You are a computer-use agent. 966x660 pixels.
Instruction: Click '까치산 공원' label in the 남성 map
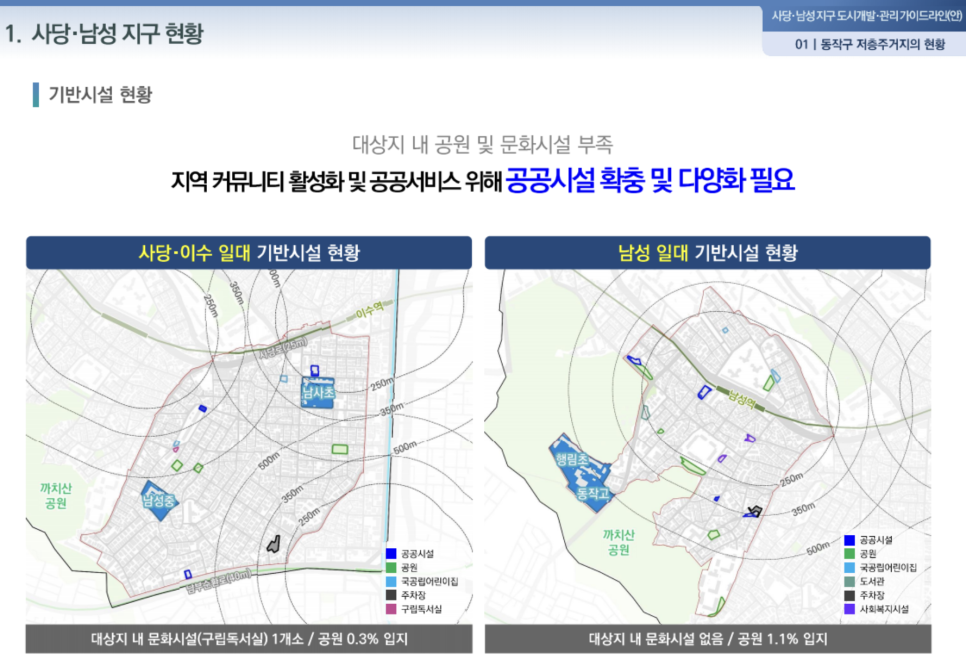point(619,542)
